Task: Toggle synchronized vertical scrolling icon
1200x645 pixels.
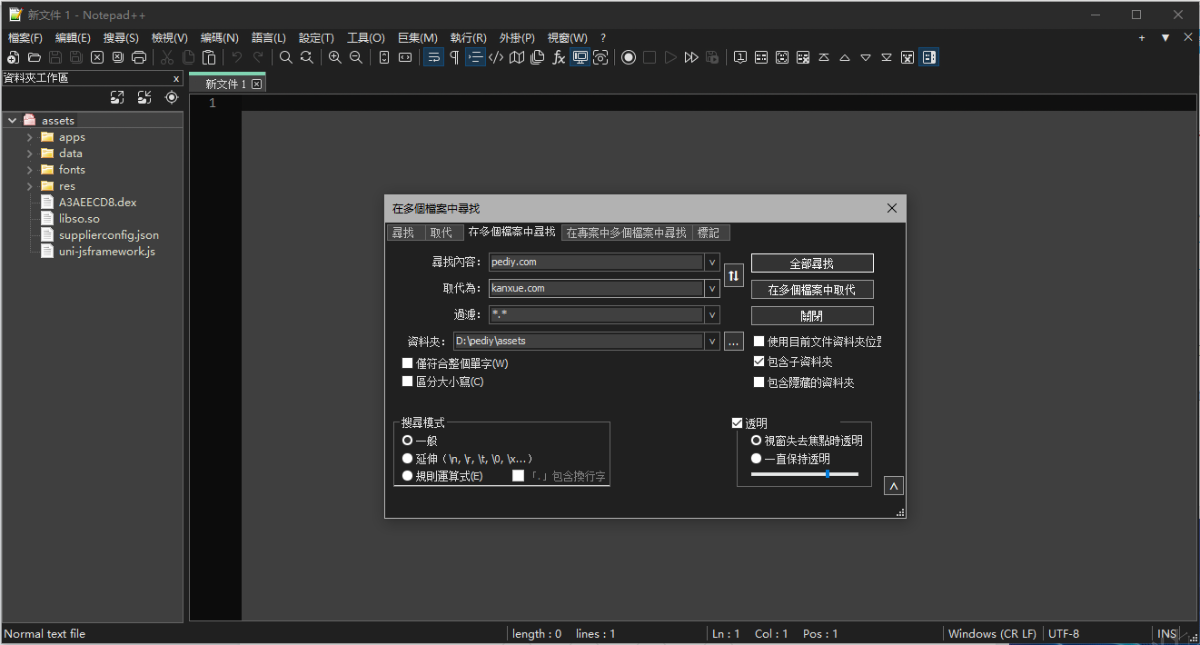Action: [384, 57]
